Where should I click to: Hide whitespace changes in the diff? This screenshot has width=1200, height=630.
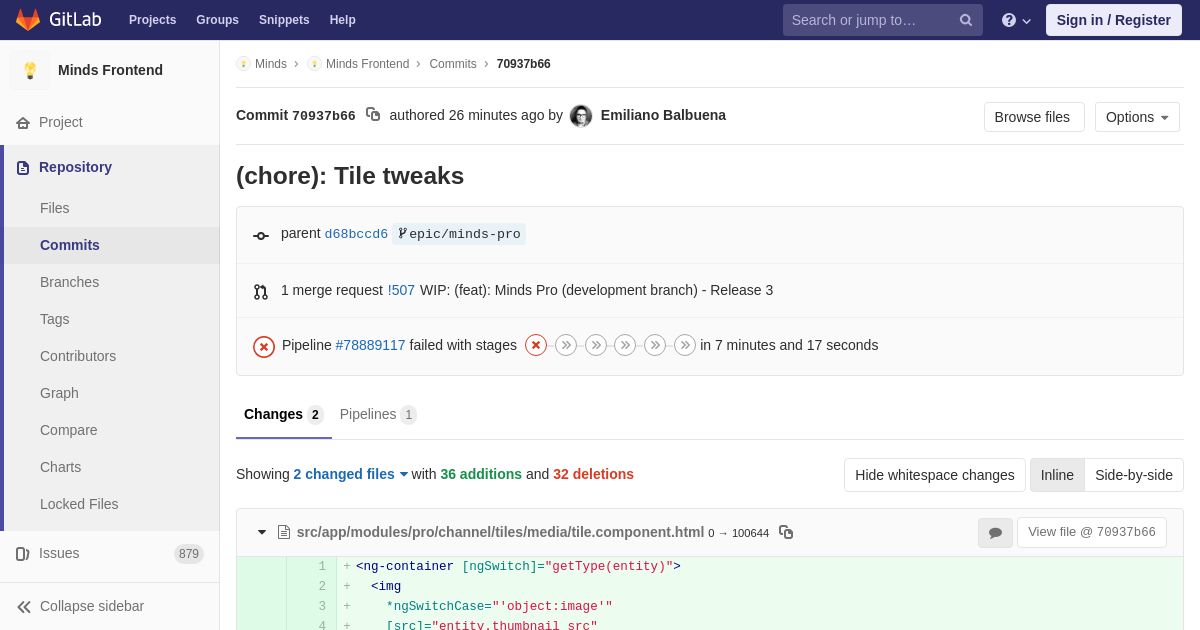(934, 475)
